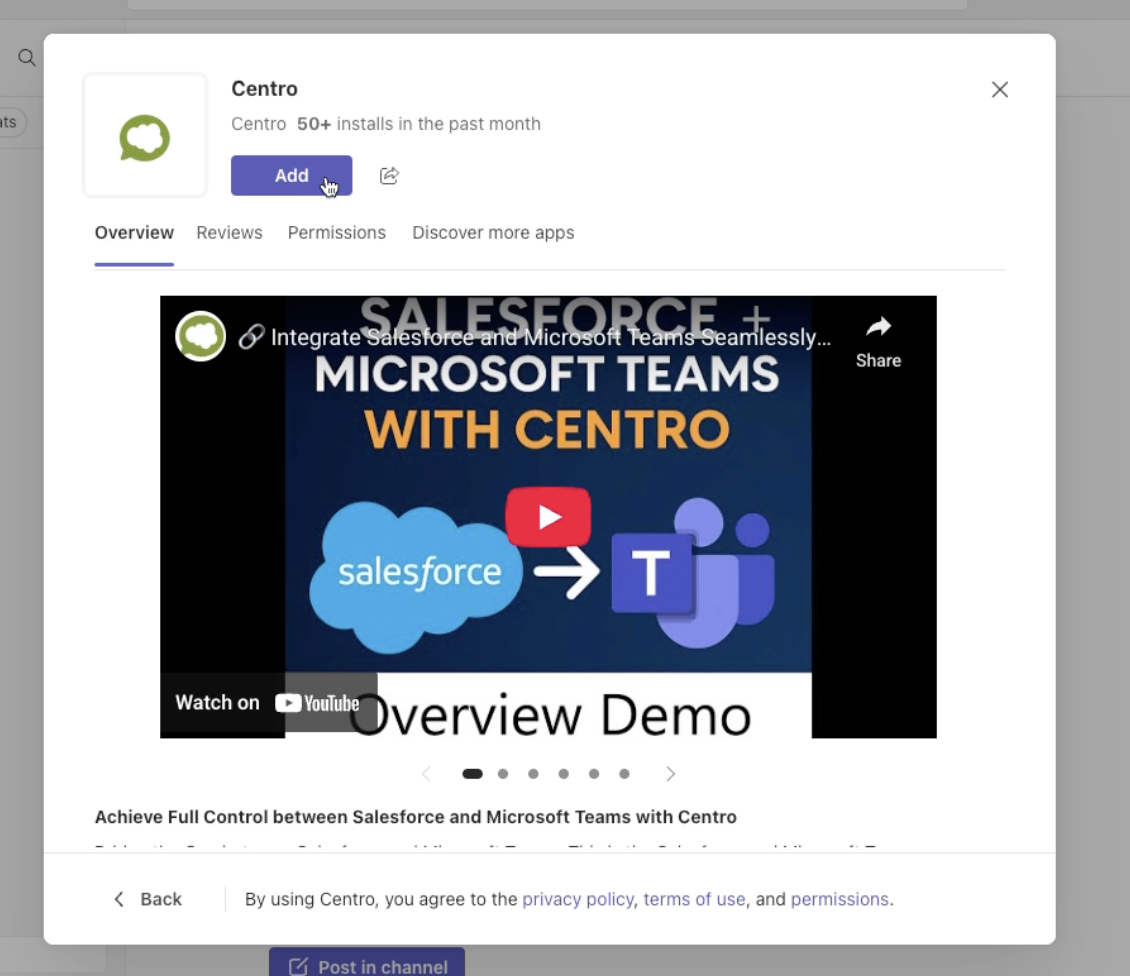Play the Centro overview demo video
Screen dimensions: 1130x976
click(548, 517)
